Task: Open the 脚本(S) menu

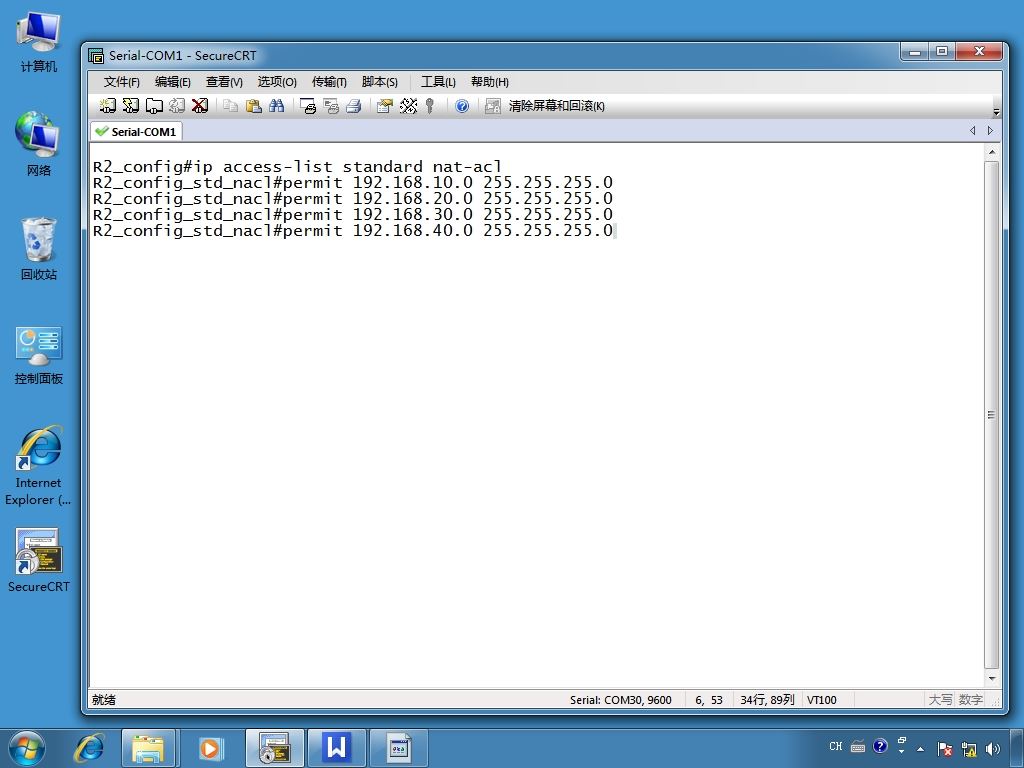Action: point(379,82)
